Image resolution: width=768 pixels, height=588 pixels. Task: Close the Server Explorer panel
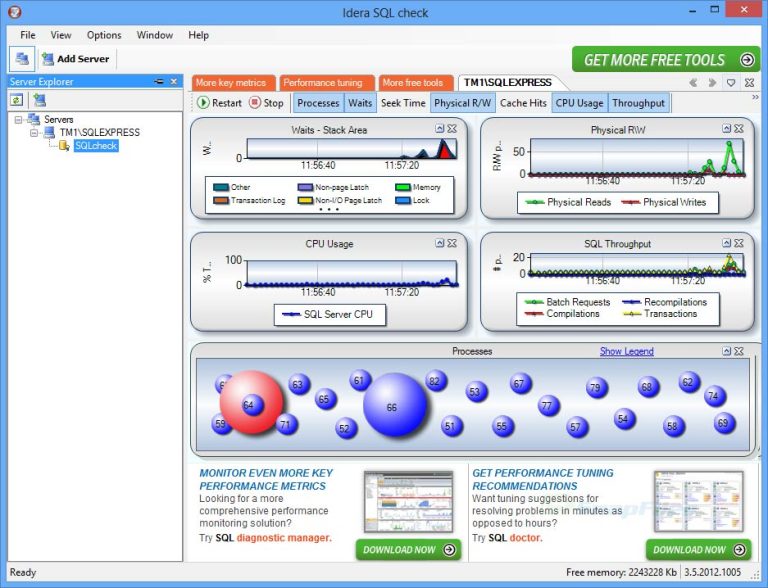[173, 82]
